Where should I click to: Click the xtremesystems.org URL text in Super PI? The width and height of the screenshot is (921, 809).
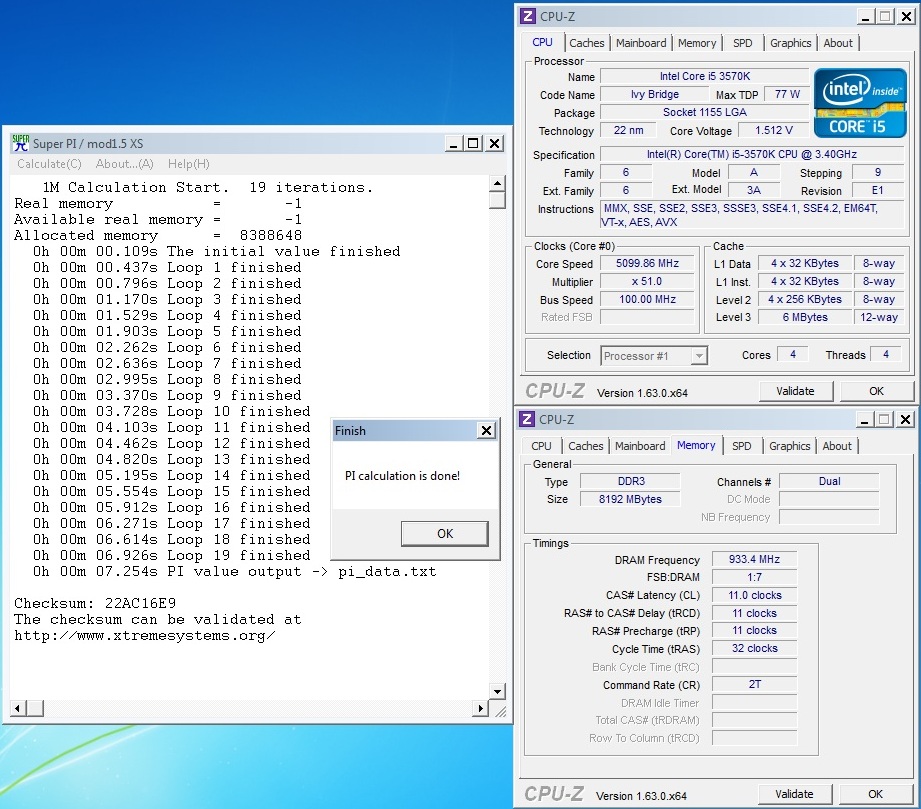click(144, 636)
